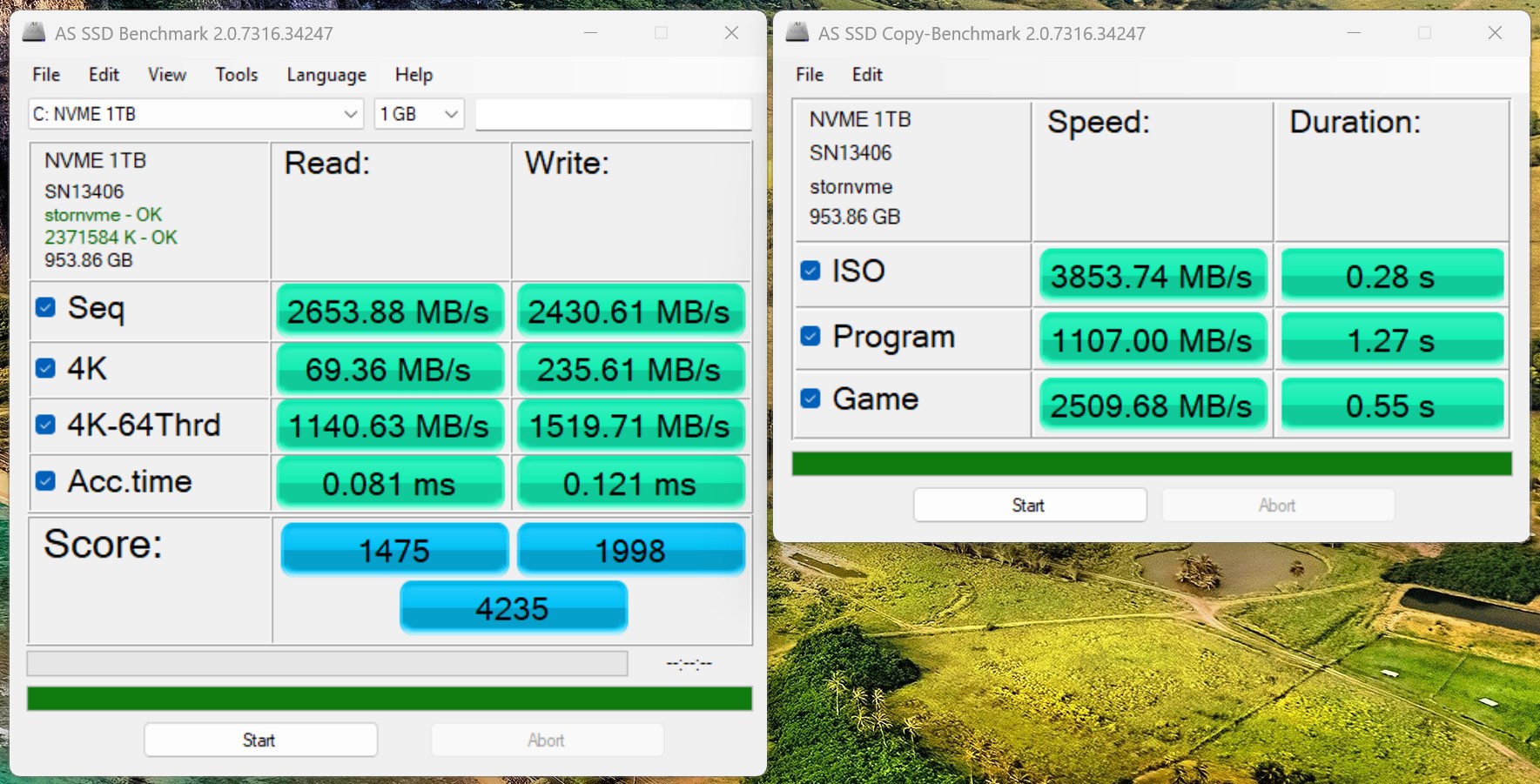Minimize the AS SSD Copy-Benchmark window
Image resolution: width=1540 pixels, height=784 pixels.
1354,33
